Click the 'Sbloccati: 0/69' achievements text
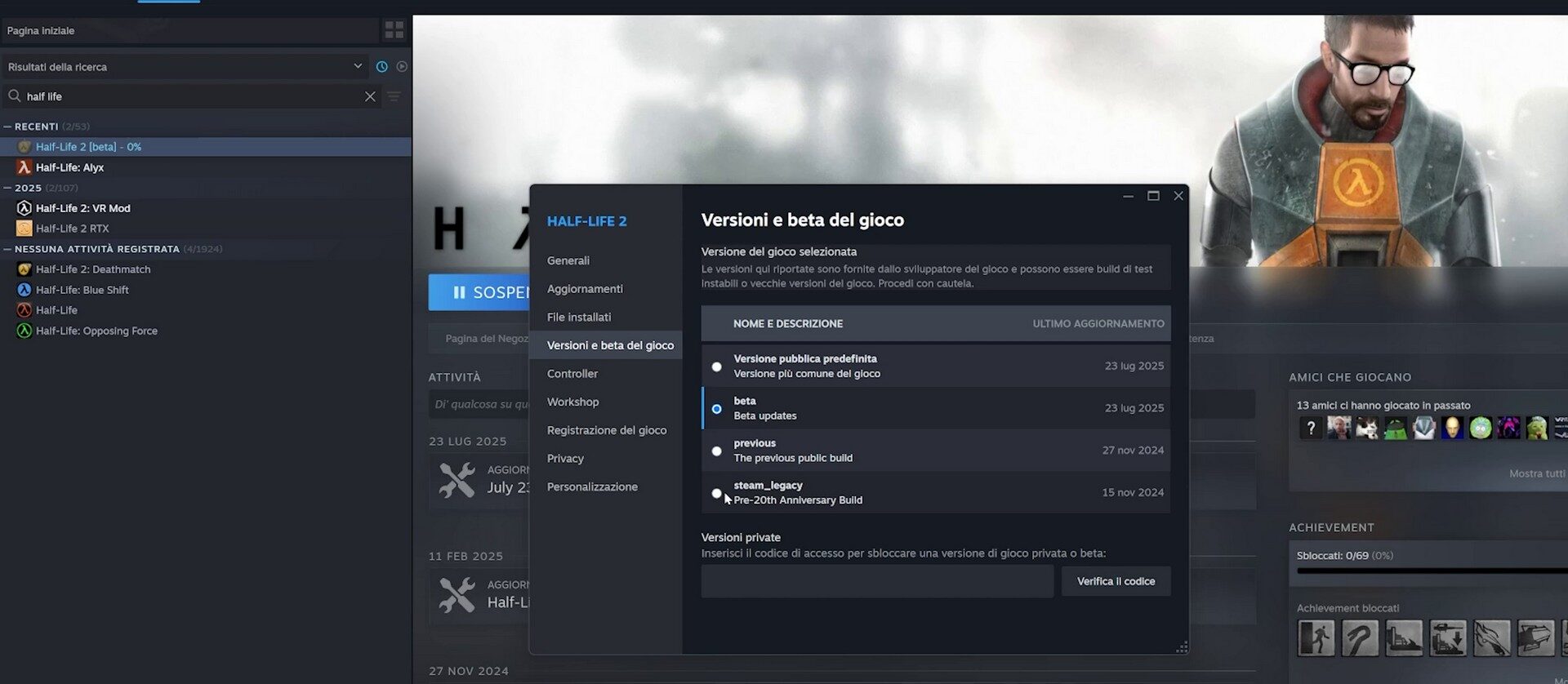Viewport: 1568px width, 684px height. [x=1333, y=556]
